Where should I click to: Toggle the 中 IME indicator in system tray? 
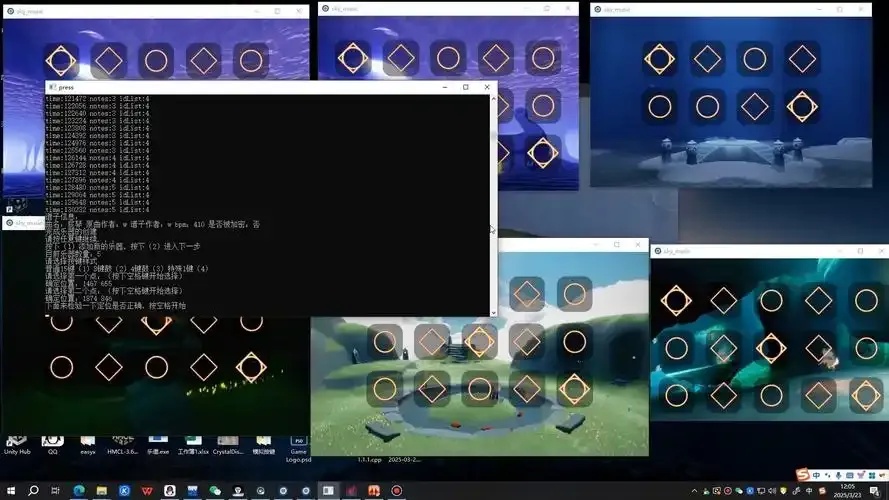point(809,491)
